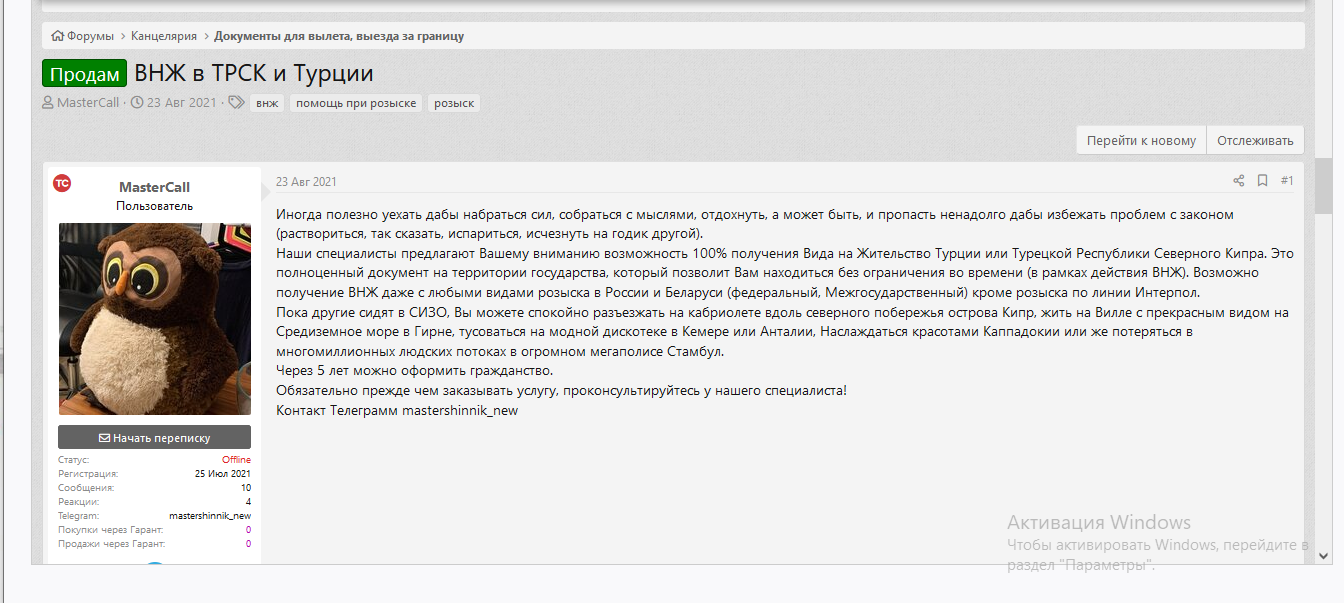1344x603 pixels.
Task: Click the Контакт Телеграмм mastershinnik_new line
Action: tap(397, 410)
